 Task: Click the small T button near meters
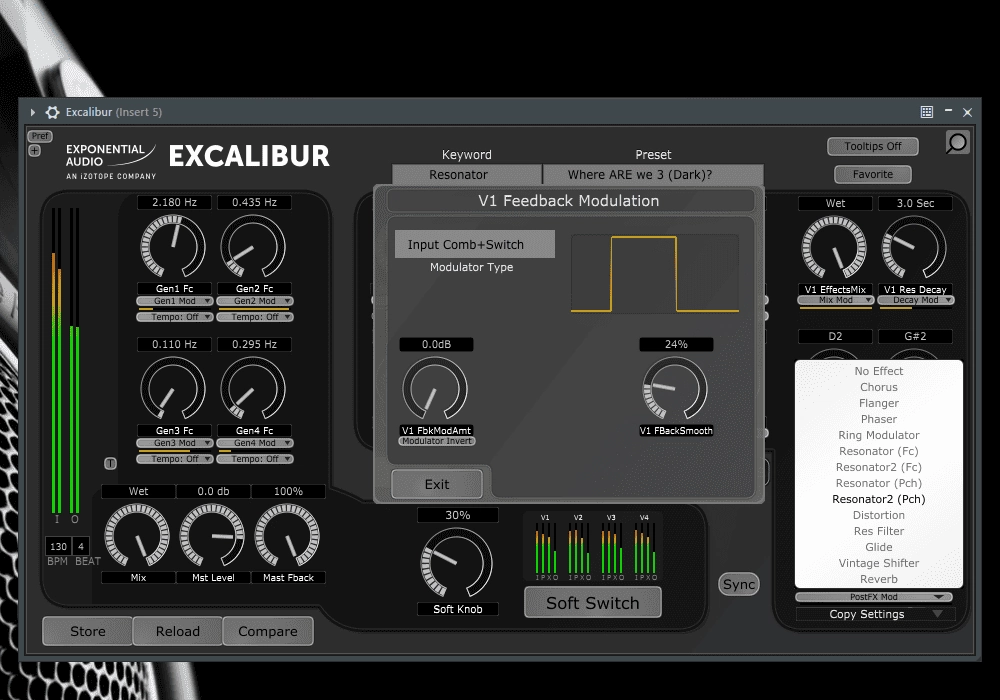pyautogui.click(x=110, y=463)
